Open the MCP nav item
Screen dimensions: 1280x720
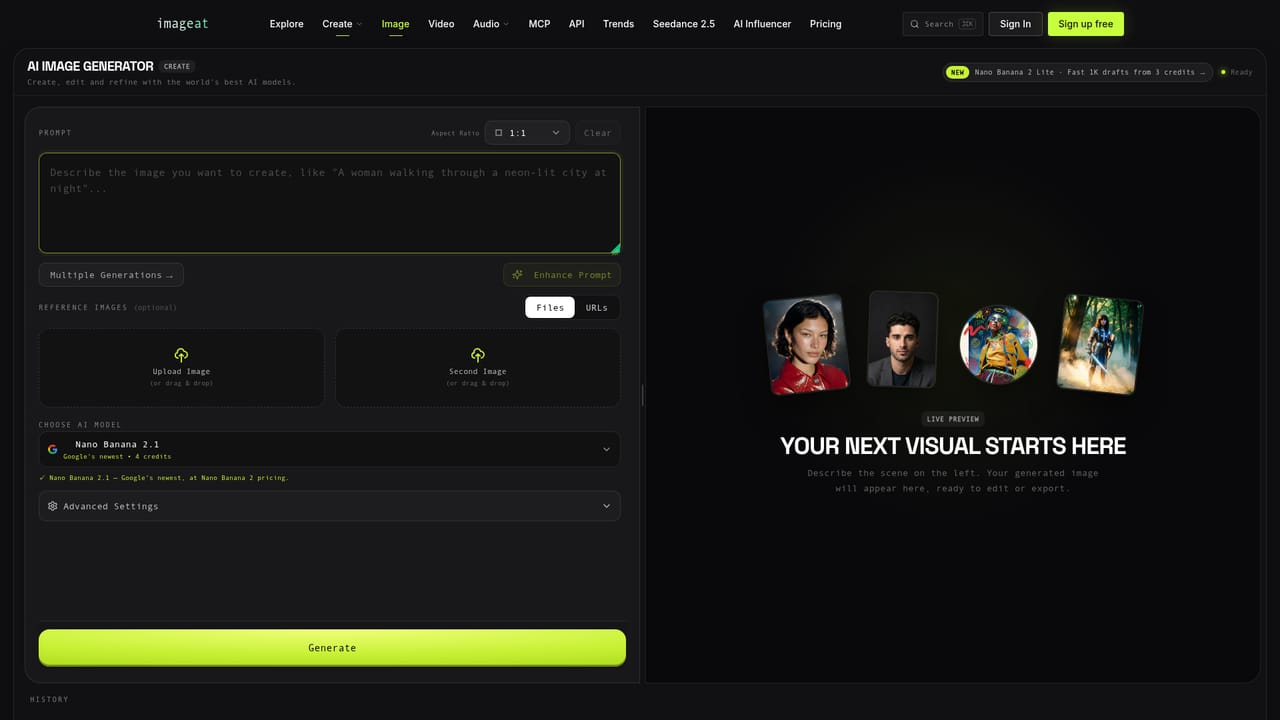coord(539,24)
